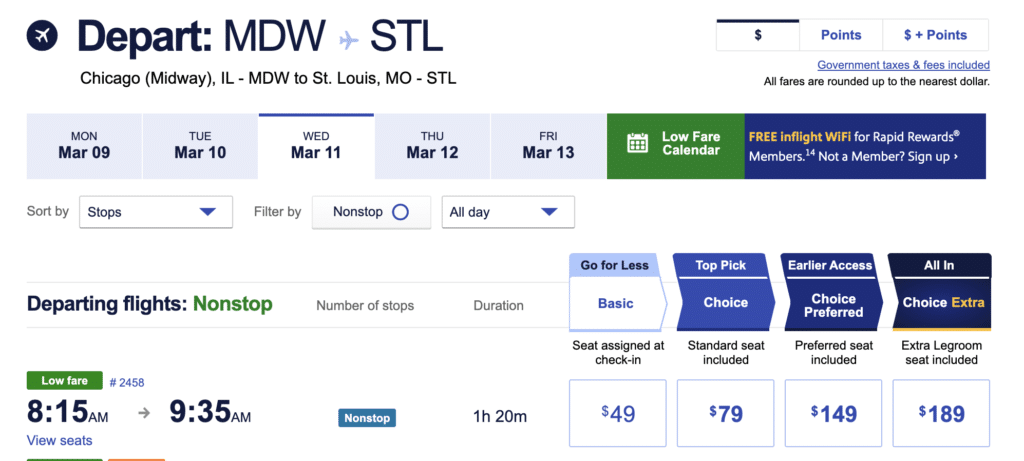
Task: Choose the $ + Points fare option
Action: coord(935,35)
